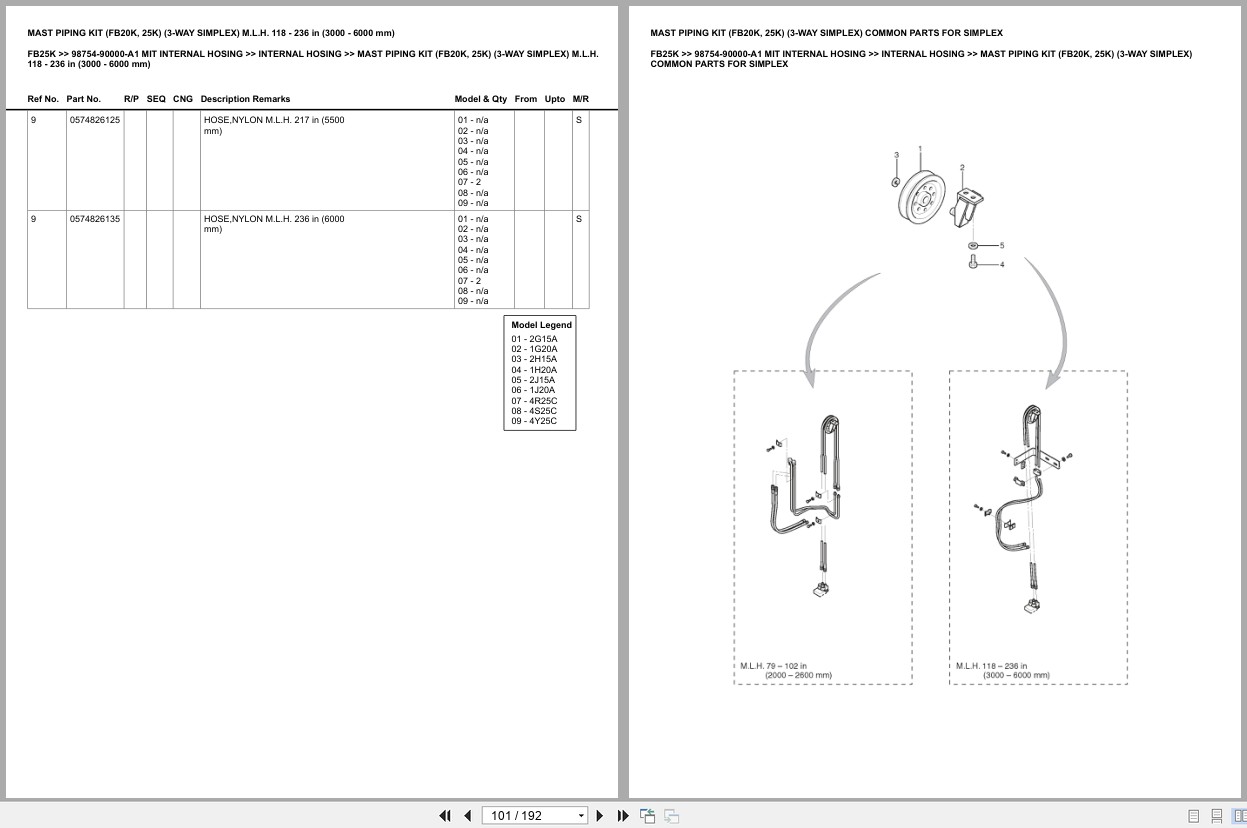Click the Description Remarks column header

point(245,99)
